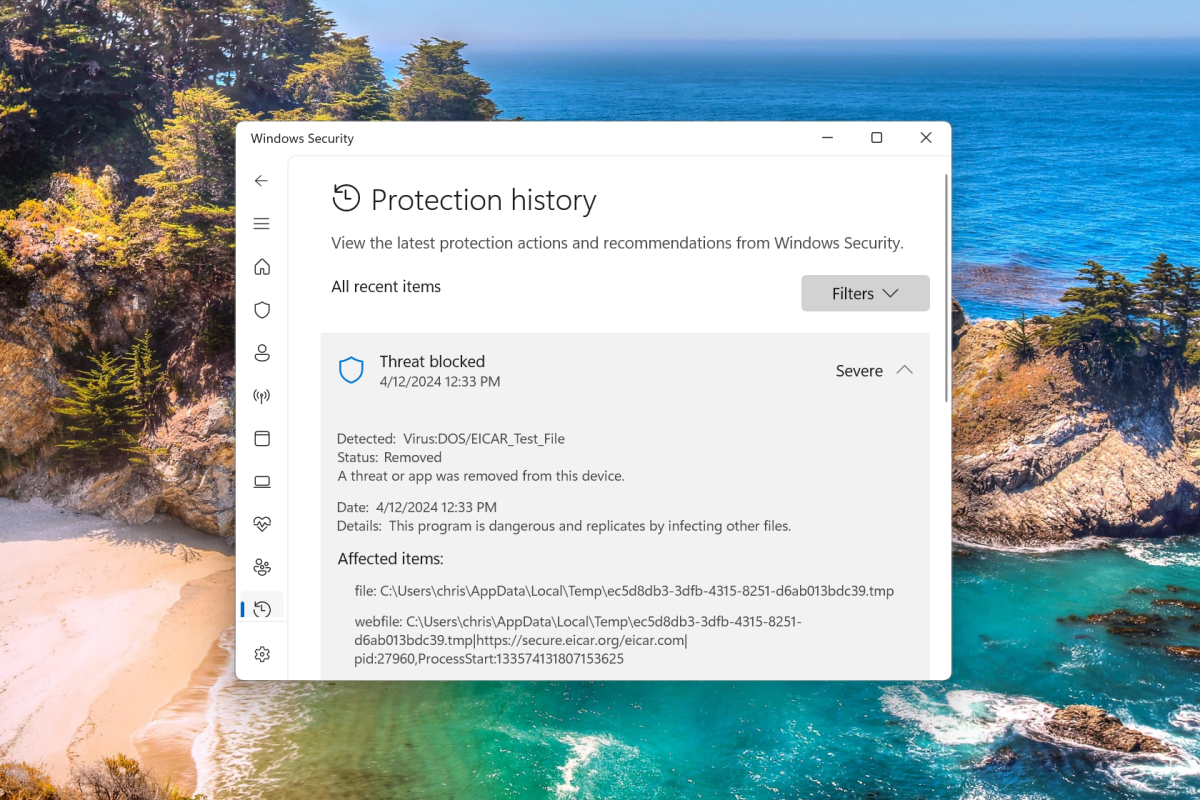Open Account protection person icon
Screen dimensions: 1200x800
click(262, 353)
